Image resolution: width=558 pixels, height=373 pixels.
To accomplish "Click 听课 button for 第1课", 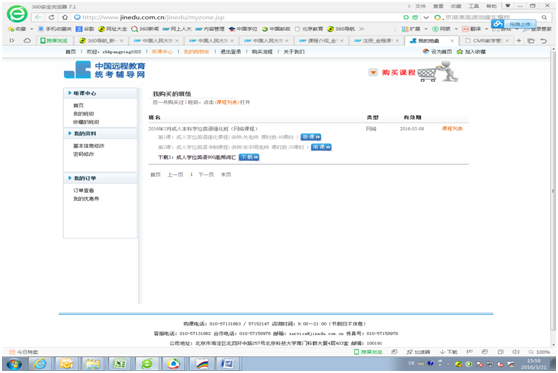I will coord(311,137).
